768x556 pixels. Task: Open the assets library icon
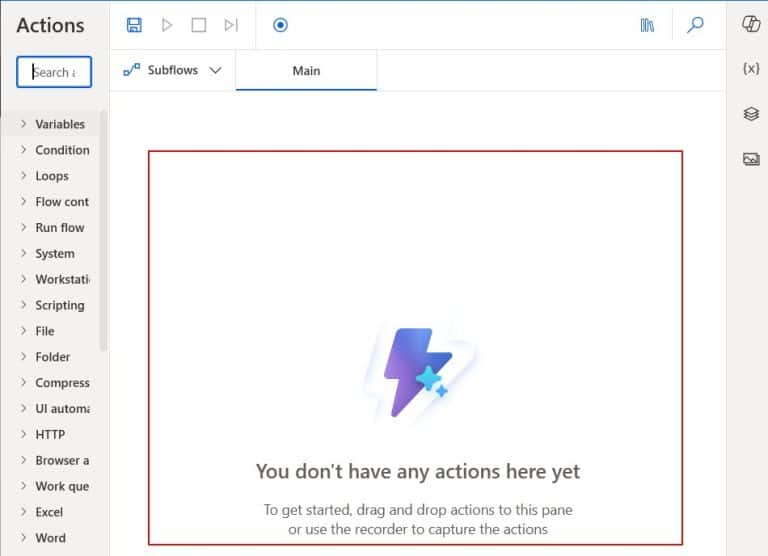tap(647, 25)
